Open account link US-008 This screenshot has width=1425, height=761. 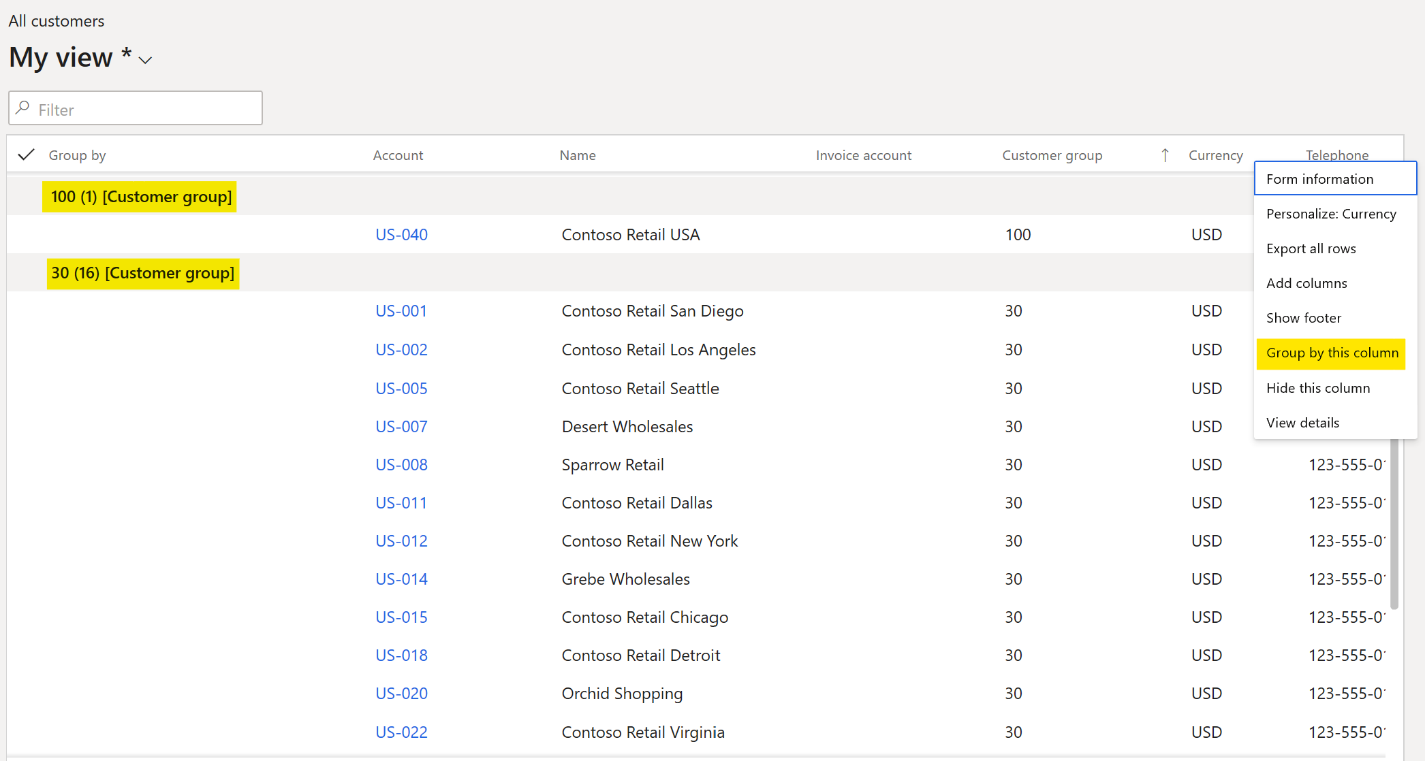402,465
